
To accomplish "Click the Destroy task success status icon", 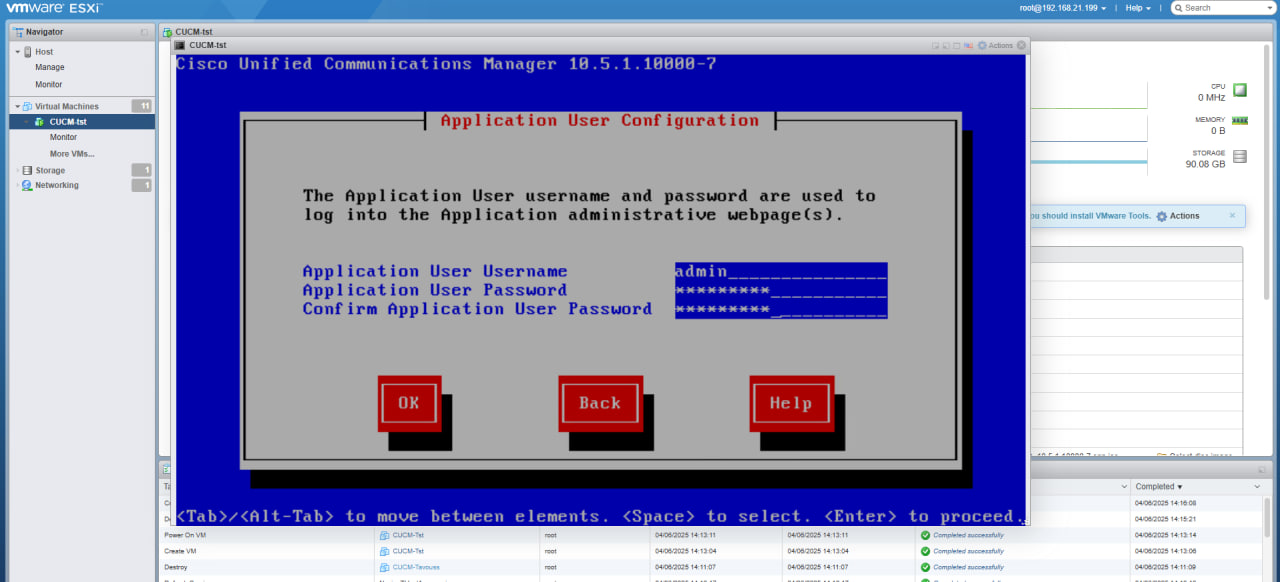I will pos(926,567).
